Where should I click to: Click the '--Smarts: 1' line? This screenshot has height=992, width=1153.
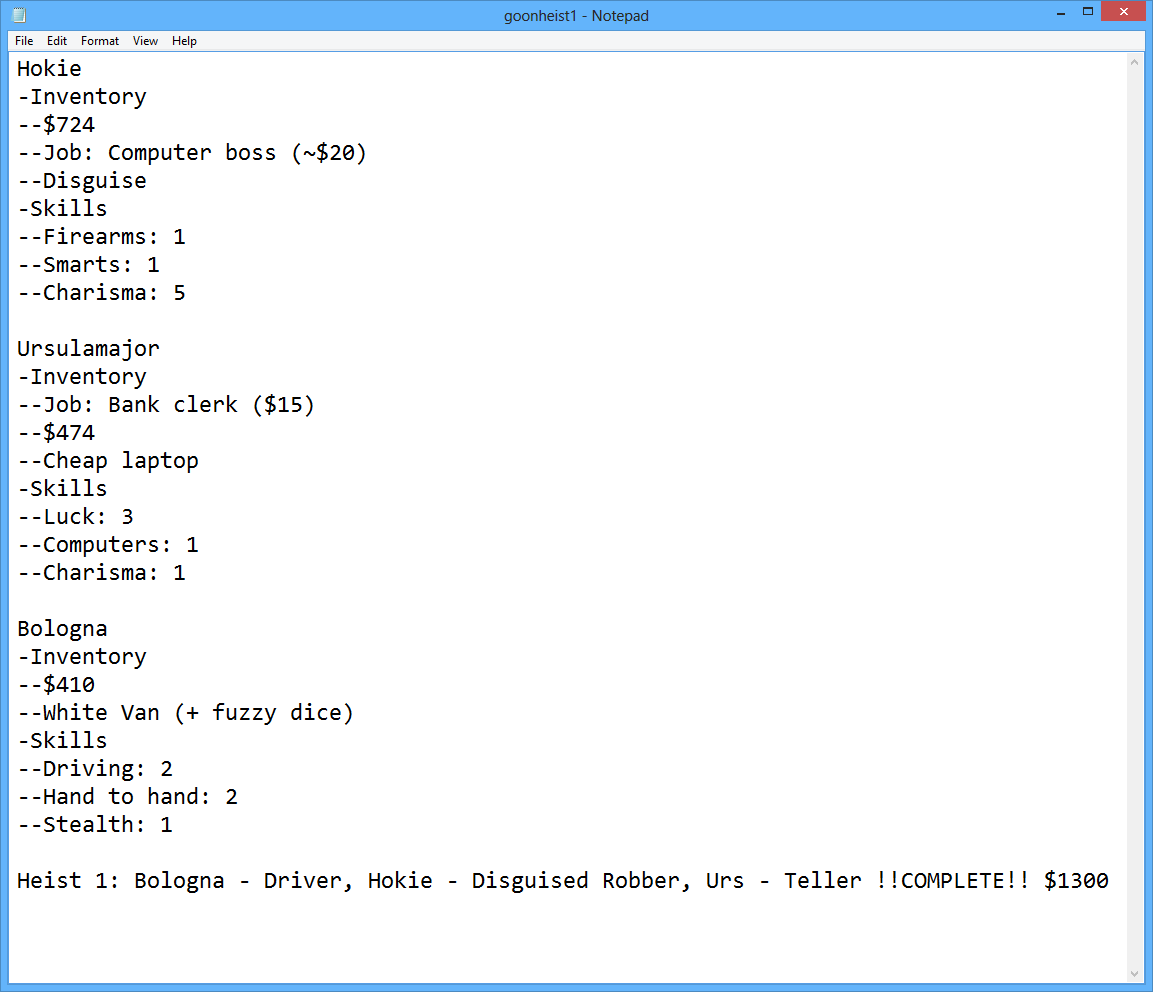click(88, 265)
